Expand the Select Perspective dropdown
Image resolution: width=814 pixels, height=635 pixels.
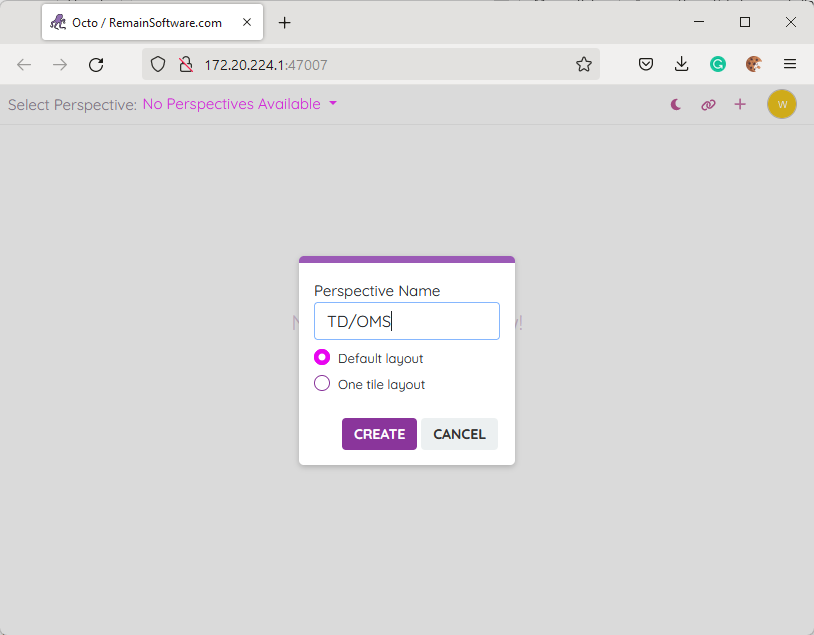pos(240,104)
